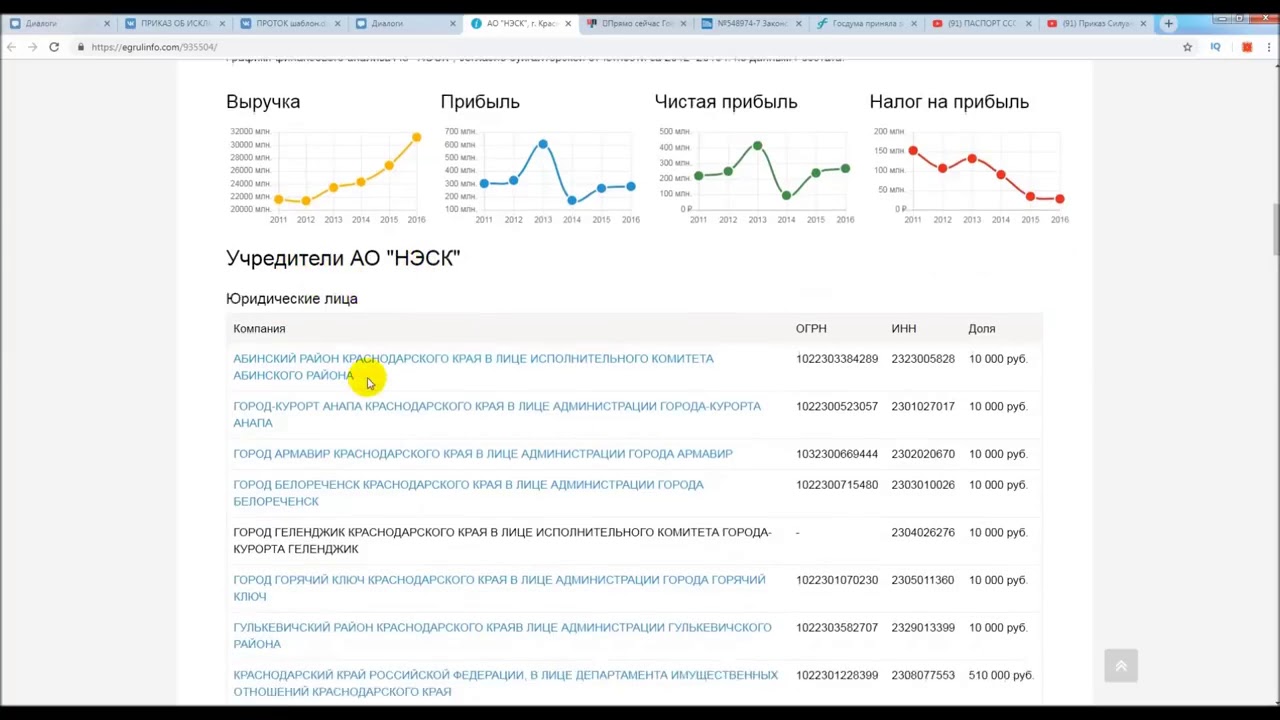1280x720 pixels.
Task: Open ГУЛЬКЕВИЧСКИЙ РАЙОН administration link
Action: tap(502, 635)
